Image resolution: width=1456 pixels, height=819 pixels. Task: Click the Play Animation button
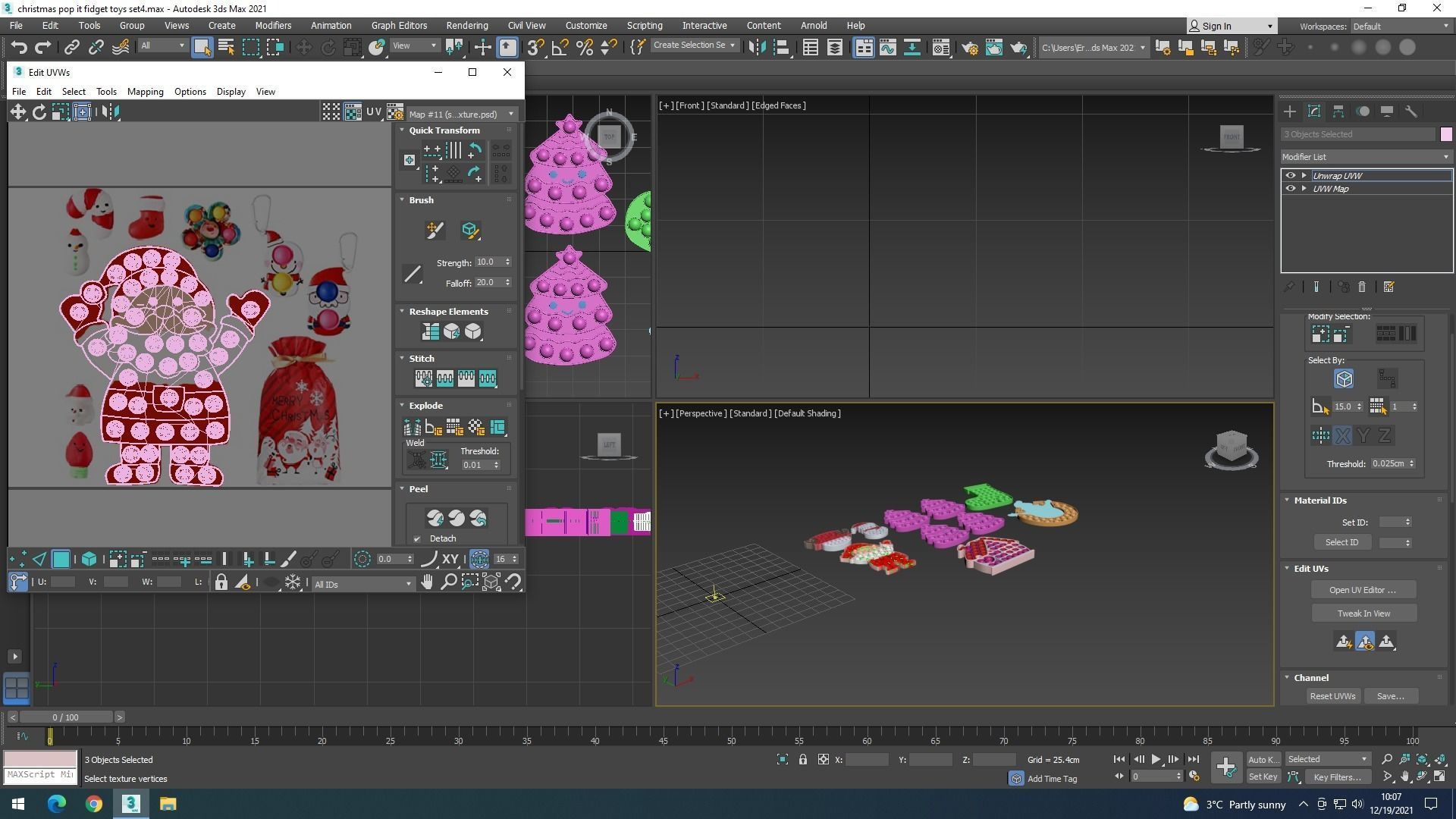(x=1156, y=759)
